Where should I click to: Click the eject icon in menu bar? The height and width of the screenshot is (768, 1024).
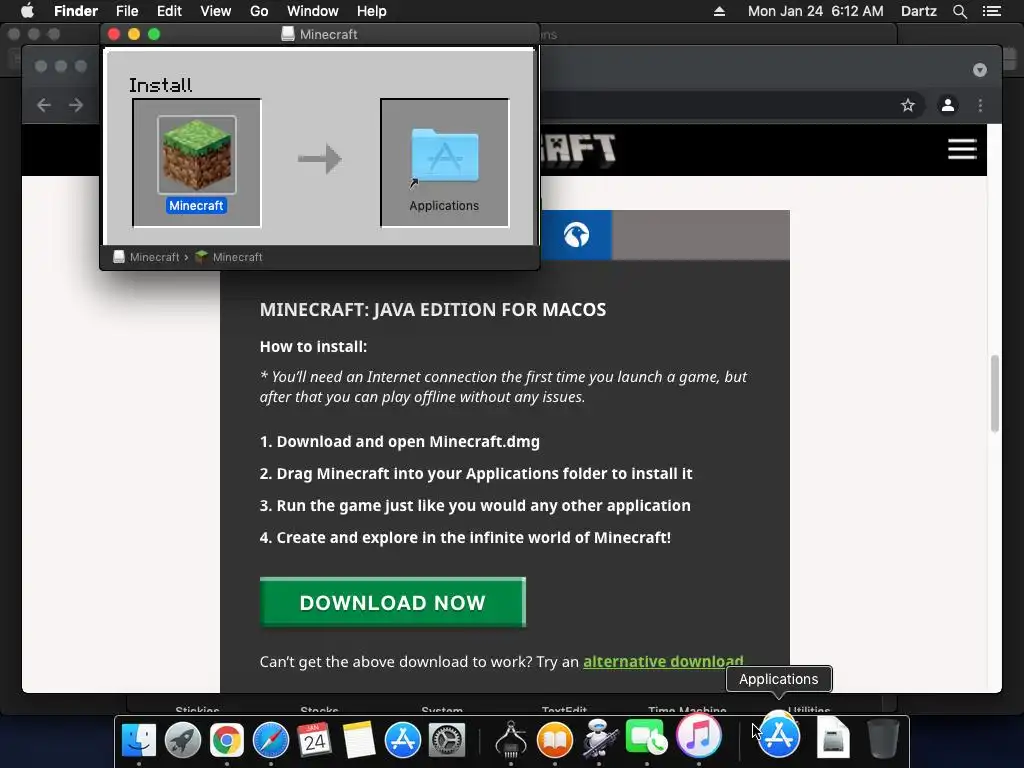[x=719, y=11]
